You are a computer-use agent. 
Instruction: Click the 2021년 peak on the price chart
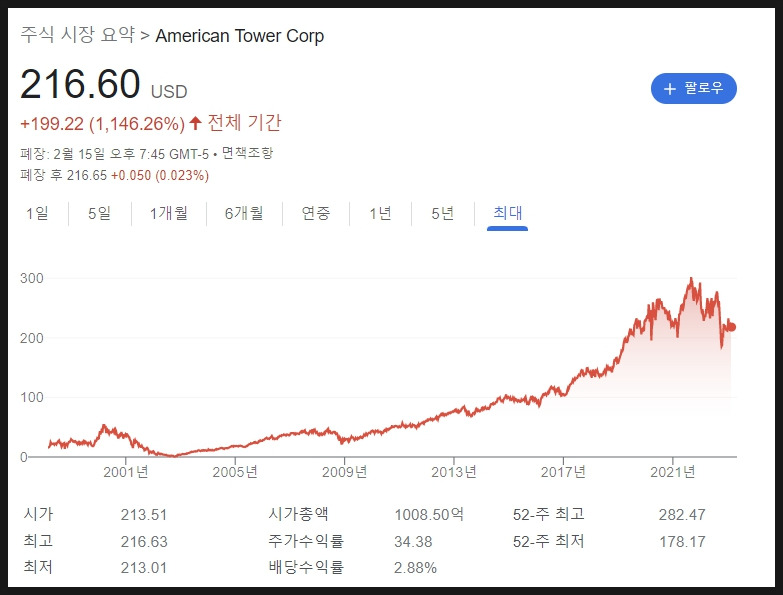(691, 279)
